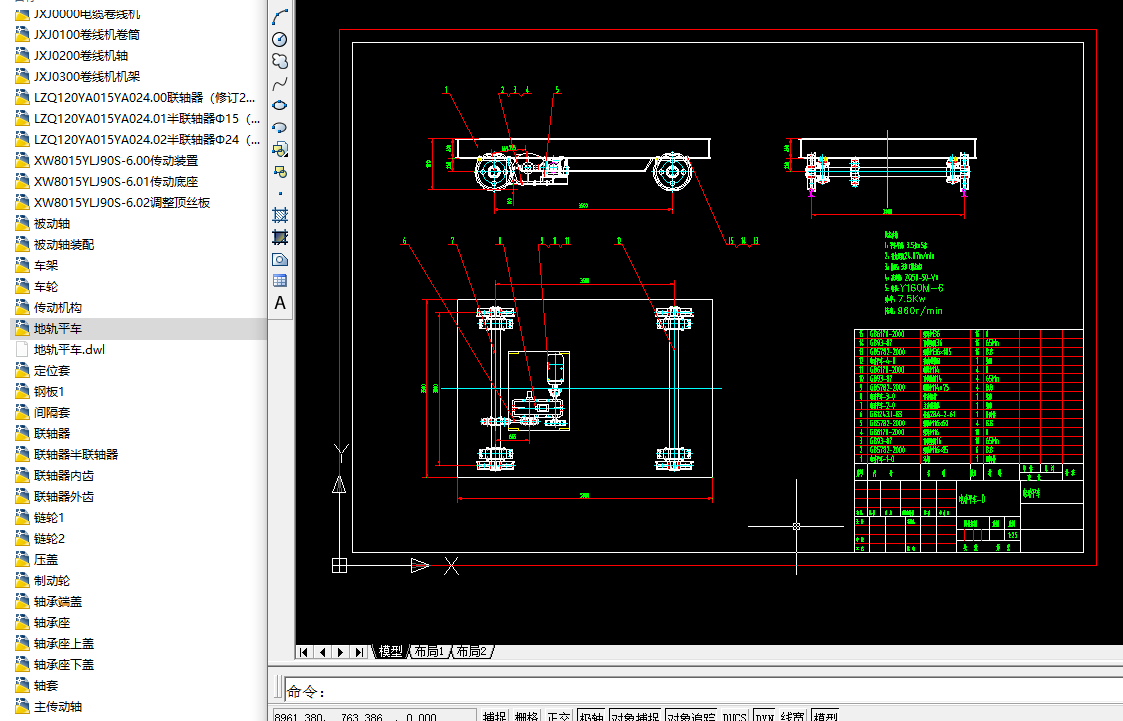Select the Multiline Text A tool
The image size is (1123, 721).
(x=280, y=303)
